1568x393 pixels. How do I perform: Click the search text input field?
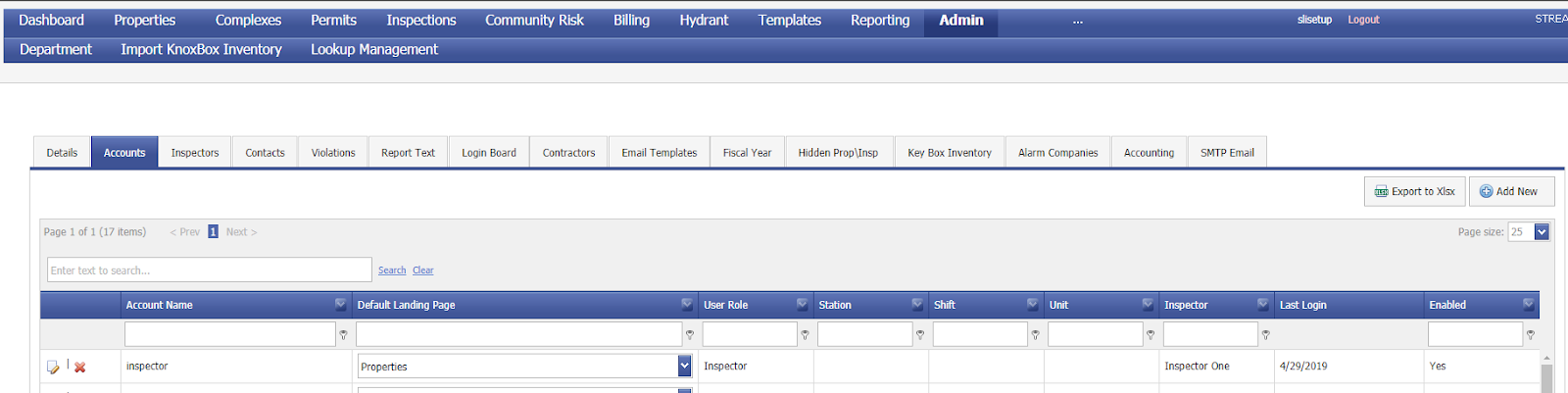coord(210,270)
